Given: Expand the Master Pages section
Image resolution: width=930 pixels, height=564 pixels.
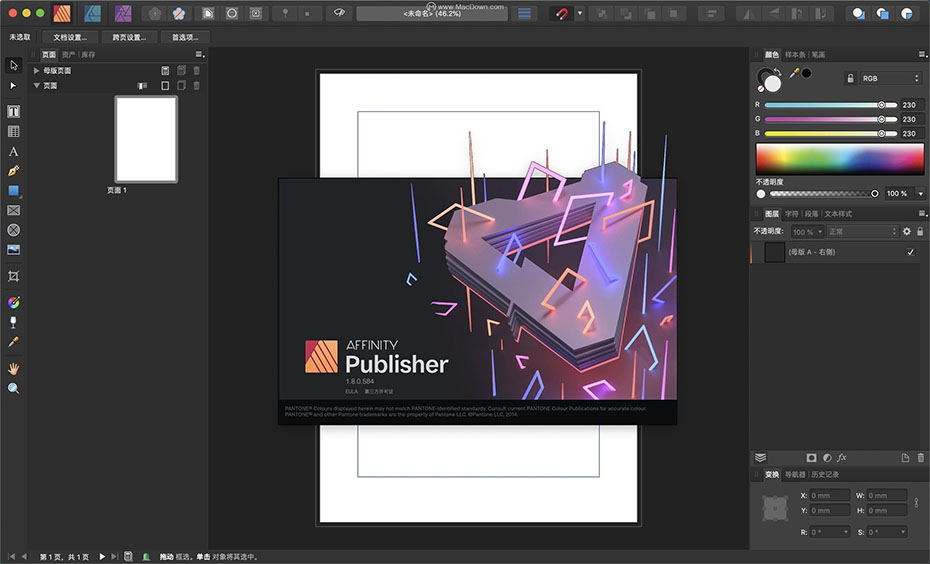Looking at the screenshot, I should 36,71.
